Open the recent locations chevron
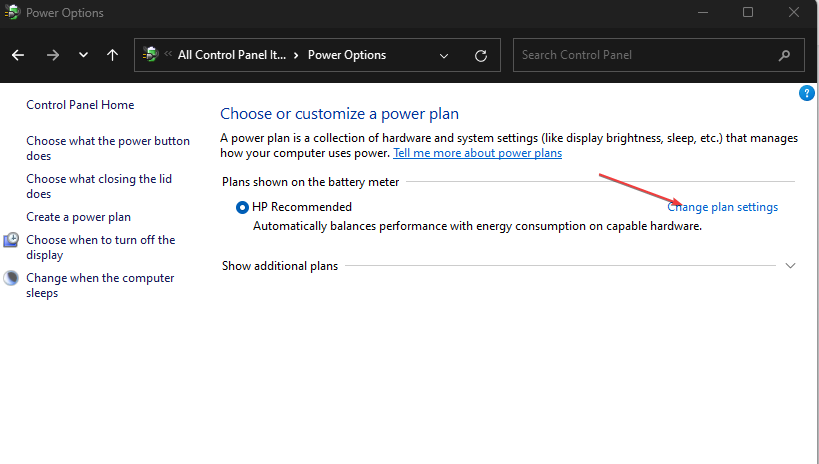This screenshot has height=464, width=819. click(83, 55)
